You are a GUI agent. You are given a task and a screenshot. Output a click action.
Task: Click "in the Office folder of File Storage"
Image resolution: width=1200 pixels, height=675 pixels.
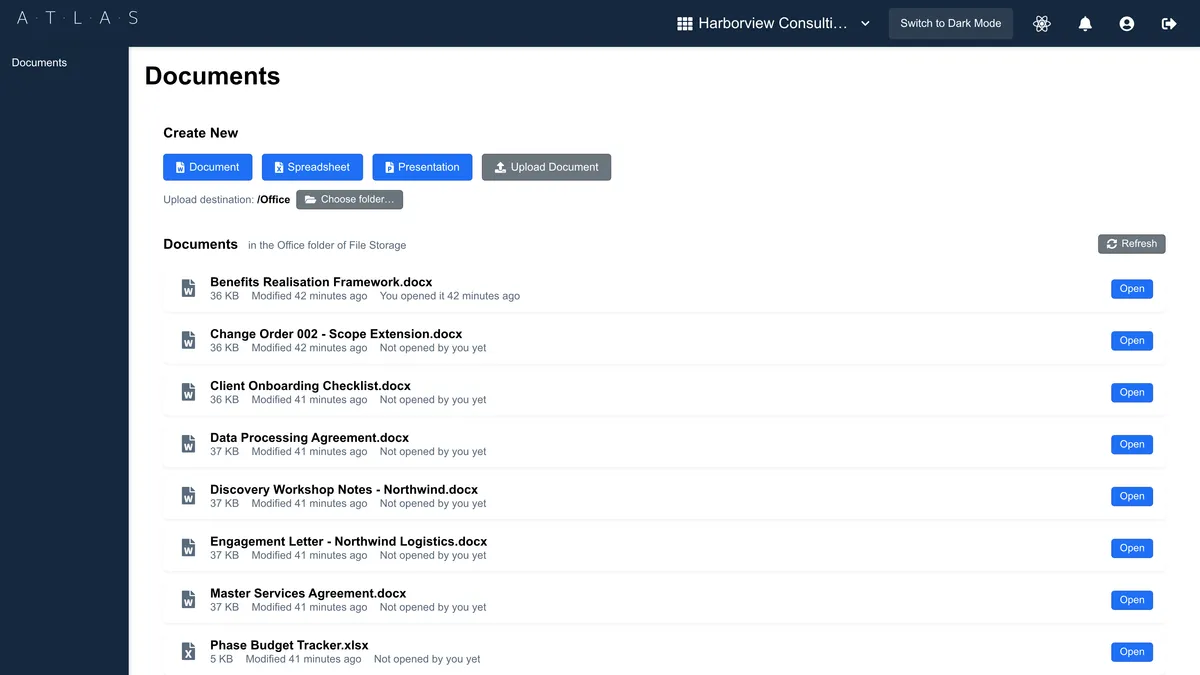coord(327,245)
